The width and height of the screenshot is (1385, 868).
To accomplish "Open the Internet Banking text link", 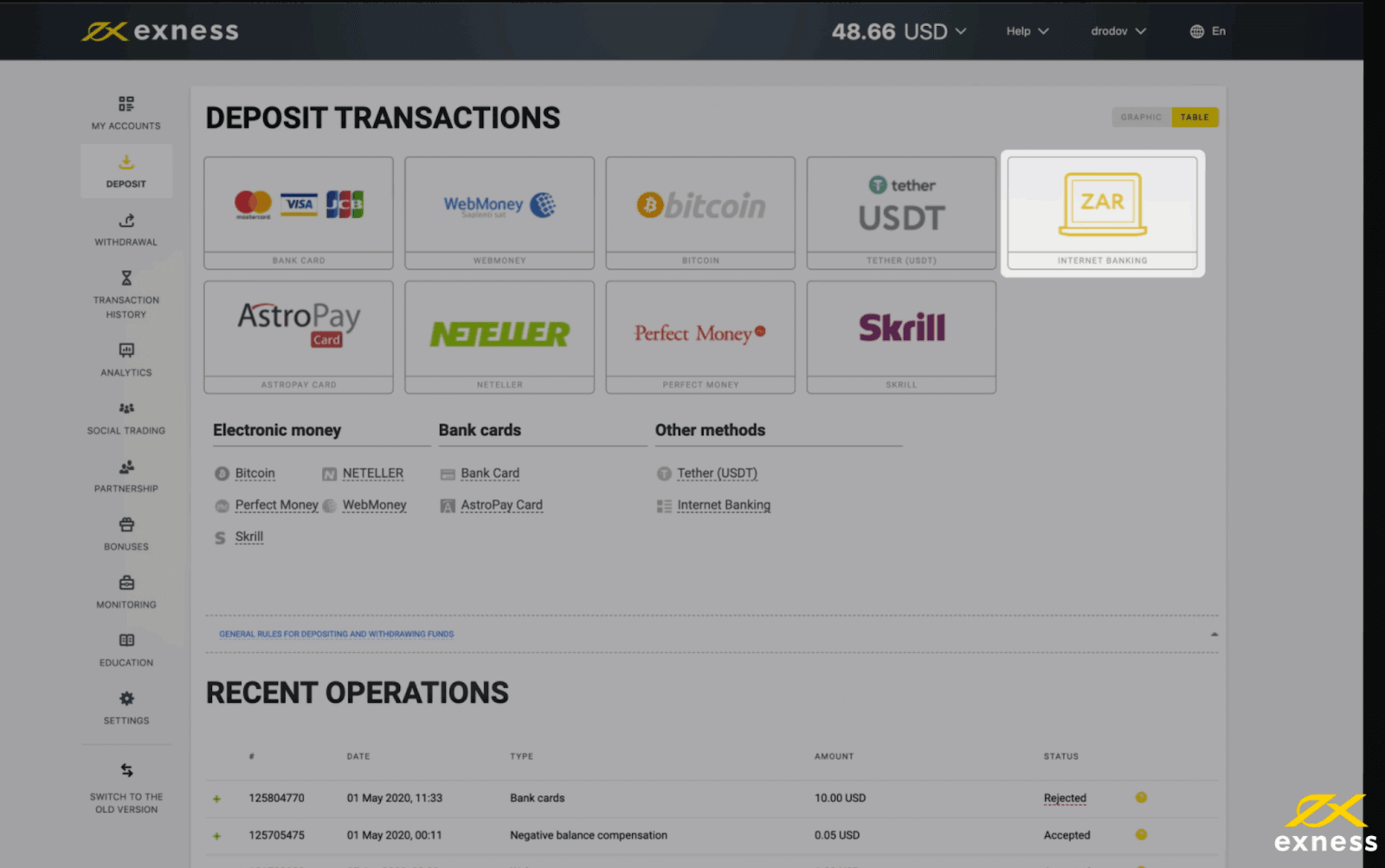I will [x=724, y=505].
